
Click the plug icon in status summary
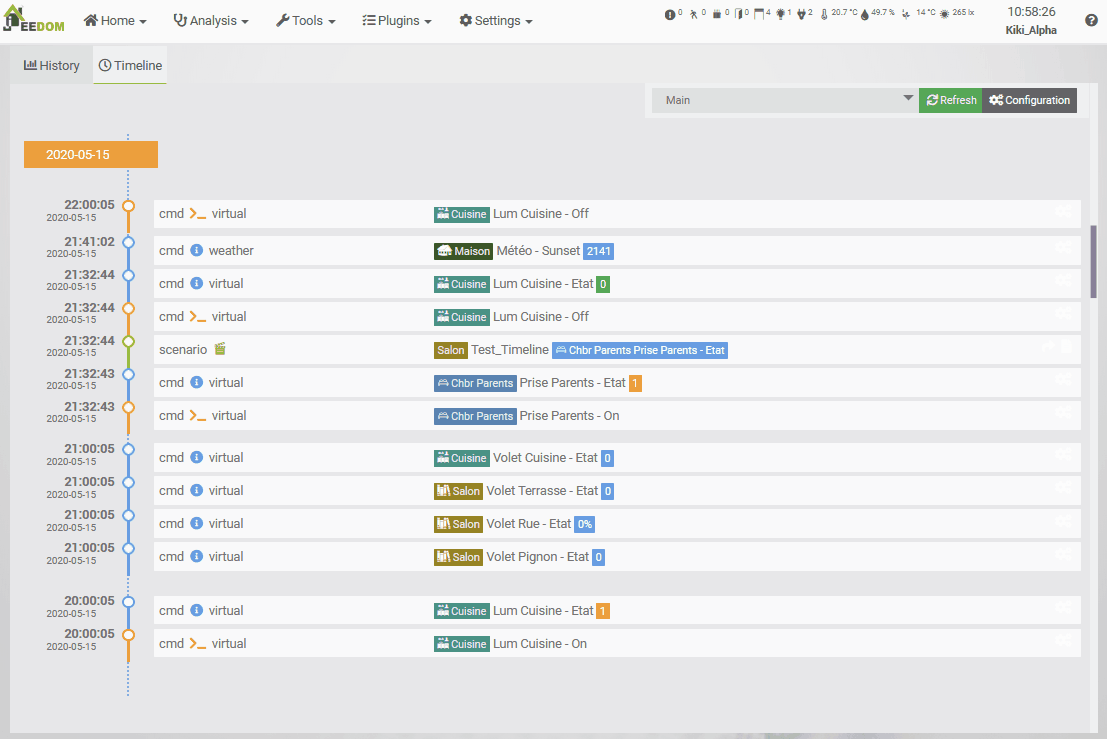tap(799, 14)
